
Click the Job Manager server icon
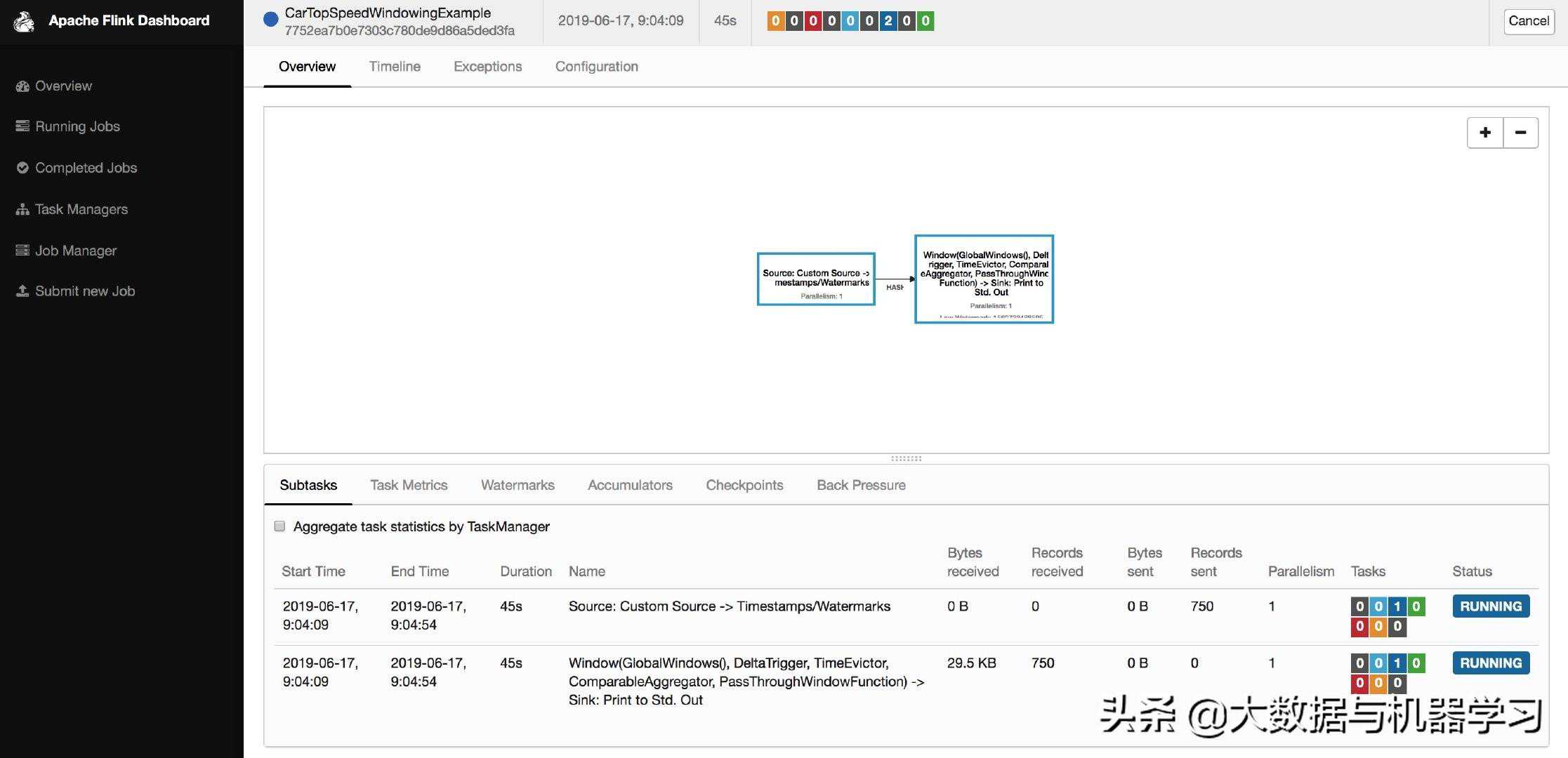click(22, 251)
